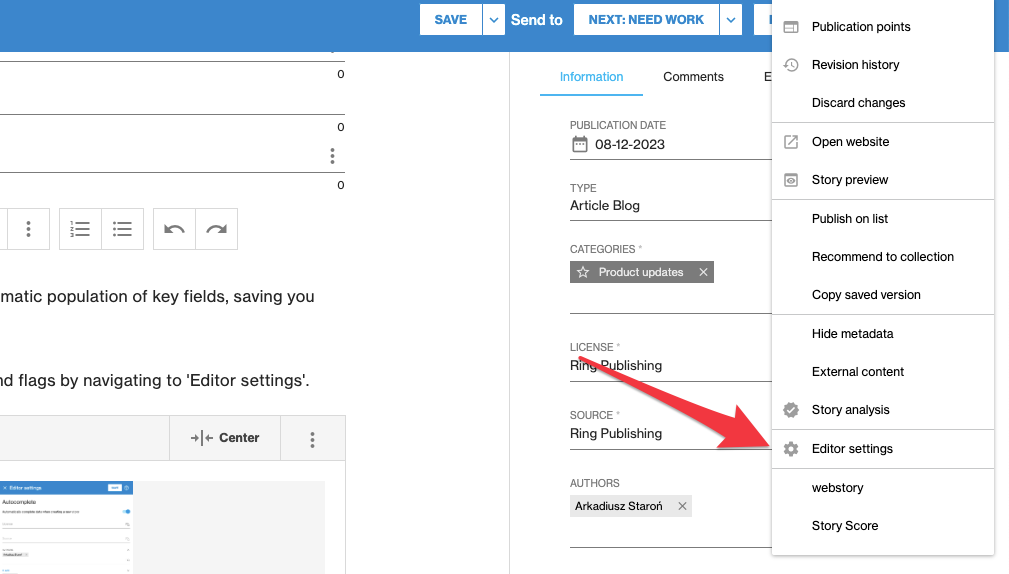1009x574 pixels.
Task: Click the NEXT: NEED WORK button
Action: [646, 20]
